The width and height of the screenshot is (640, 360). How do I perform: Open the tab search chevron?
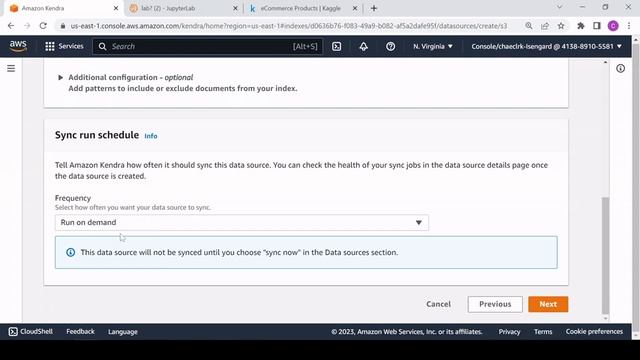[x=560, y=7]
